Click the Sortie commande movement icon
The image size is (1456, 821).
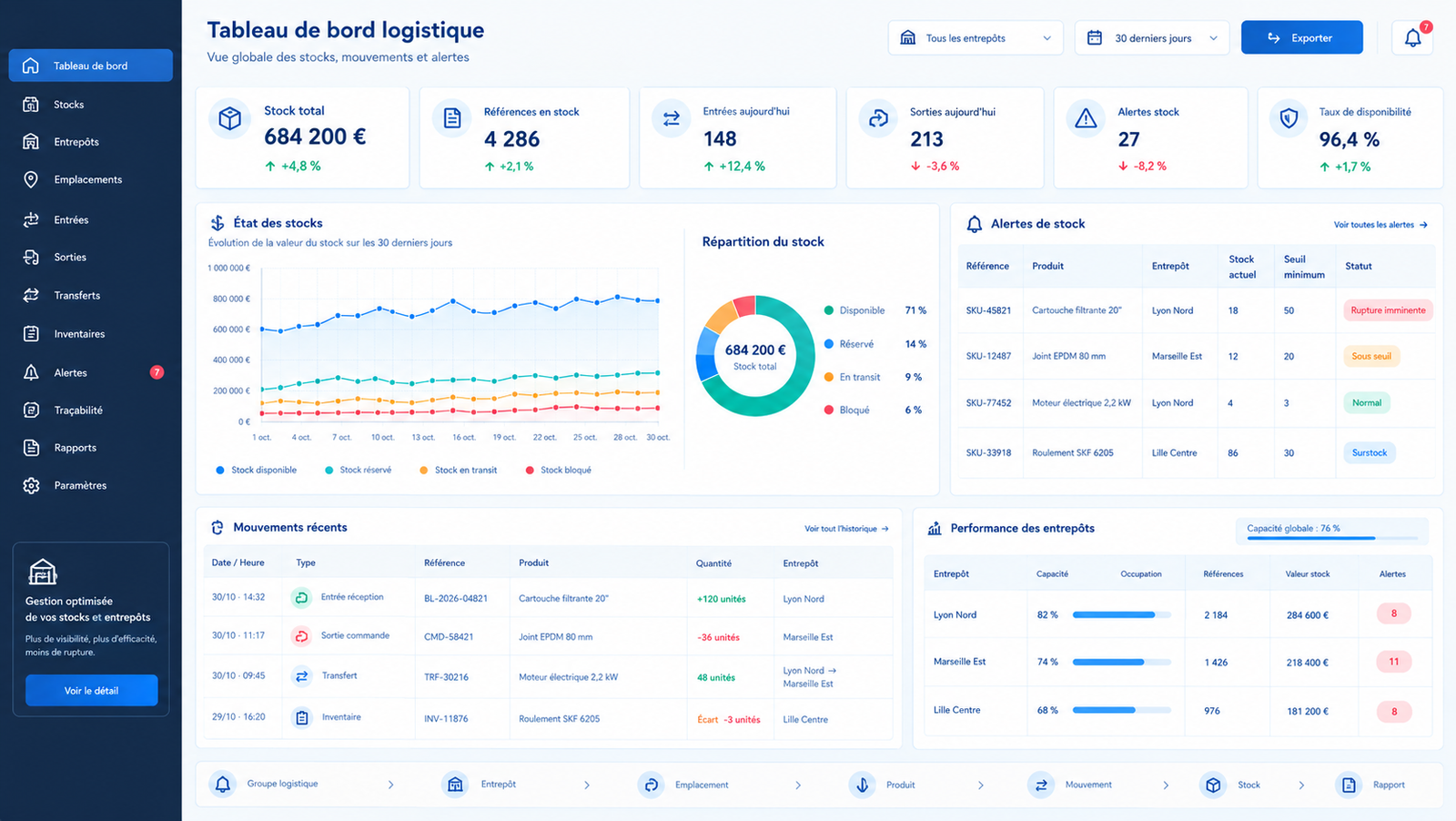click(x=301, y=636)
